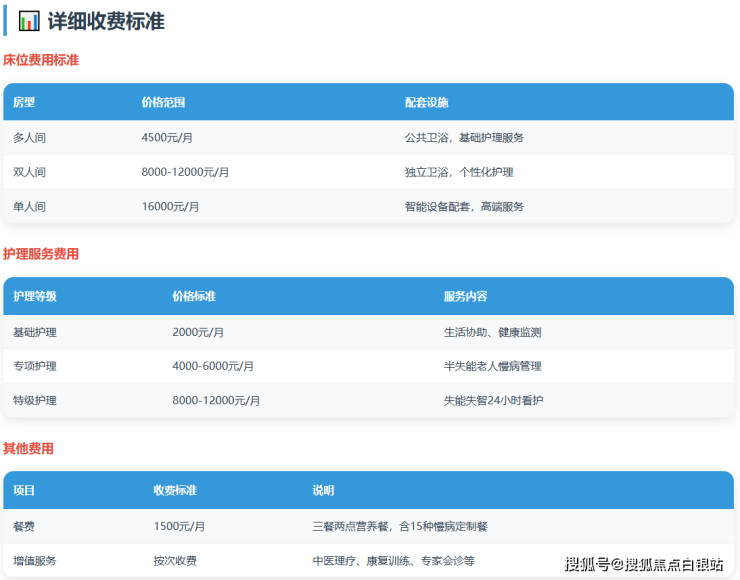Viewport: 740px width, 580px height.
Task: Click the 房型 column header
Action: click(24, 102)
